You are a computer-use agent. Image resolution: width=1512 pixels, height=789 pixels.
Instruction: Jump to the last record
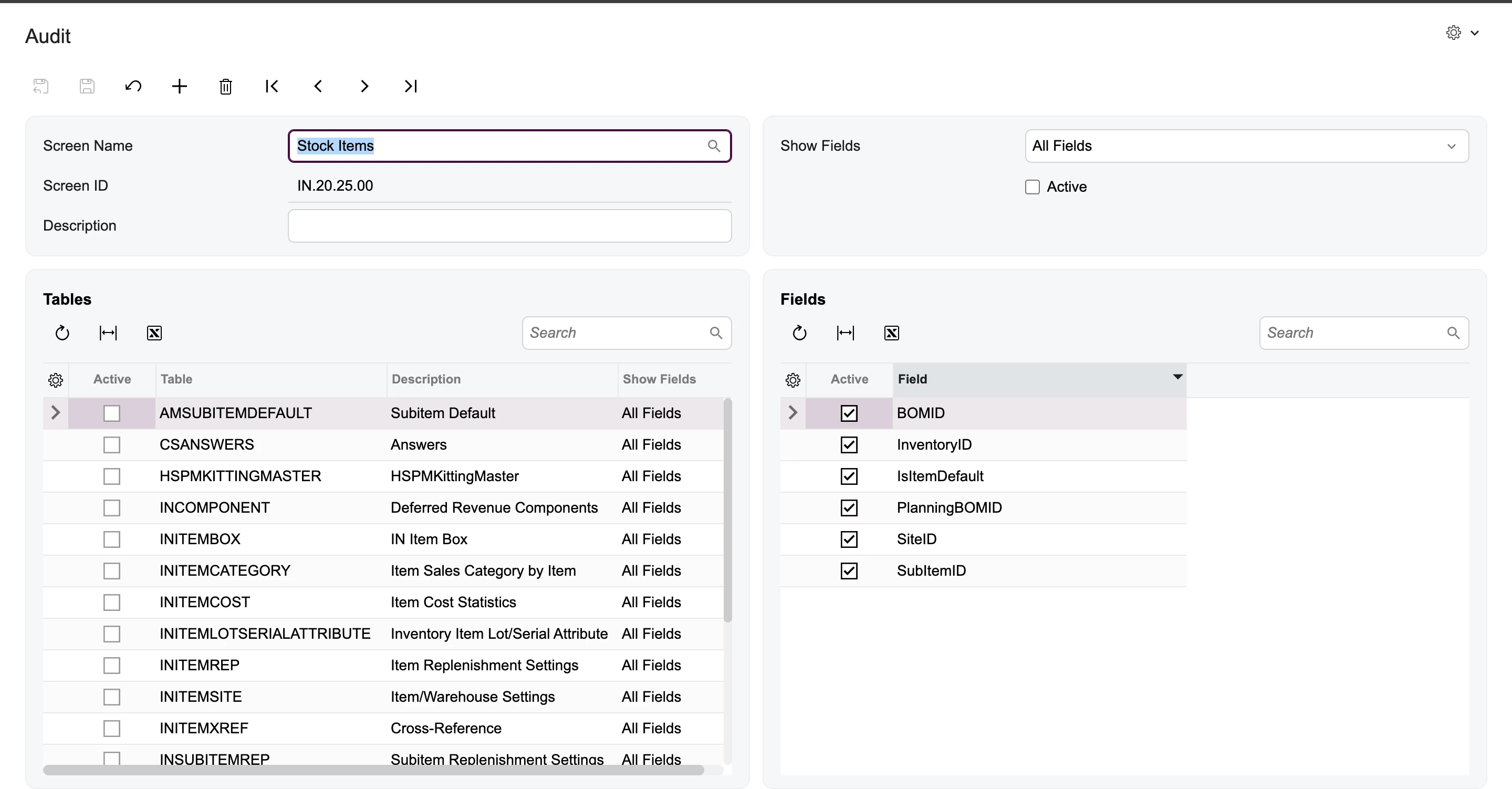click(x=410, y=86)
